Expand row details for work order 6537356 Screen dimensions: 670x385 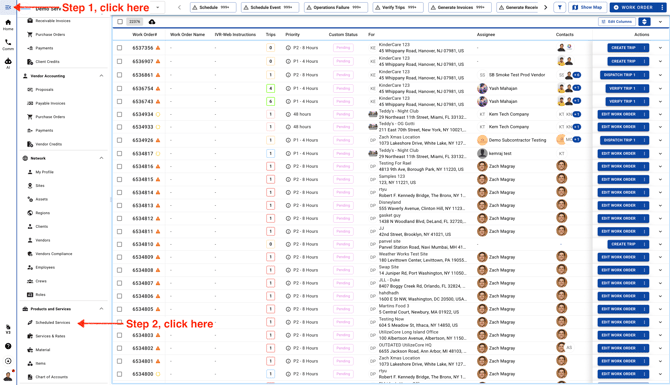(x=660, y=48)
